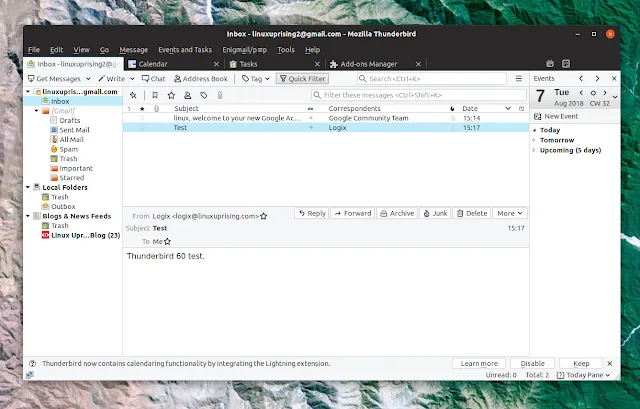The width and height of the screenshot is (640, 409).
Task: Reply to the Logix message
Action: coord(312,213)
